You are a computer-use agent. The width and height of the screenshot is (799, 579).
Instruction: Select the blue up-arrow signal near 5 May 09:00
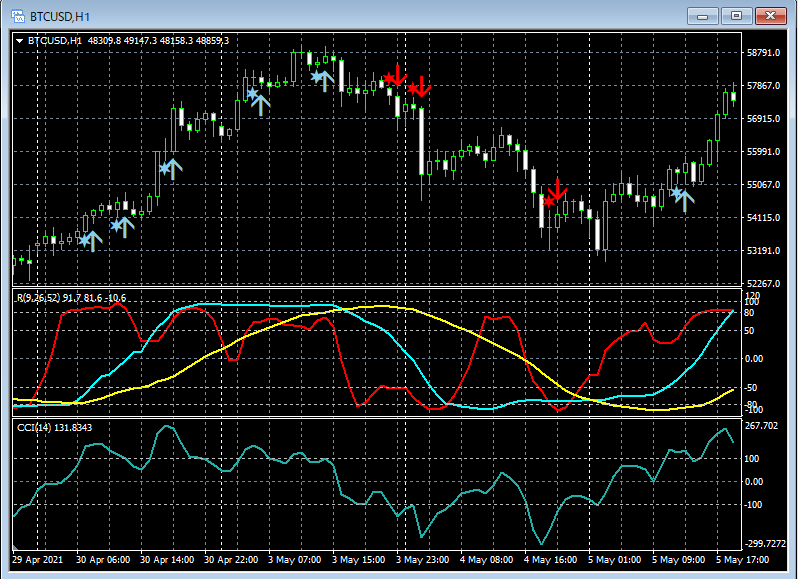click(x=684, y=201)
